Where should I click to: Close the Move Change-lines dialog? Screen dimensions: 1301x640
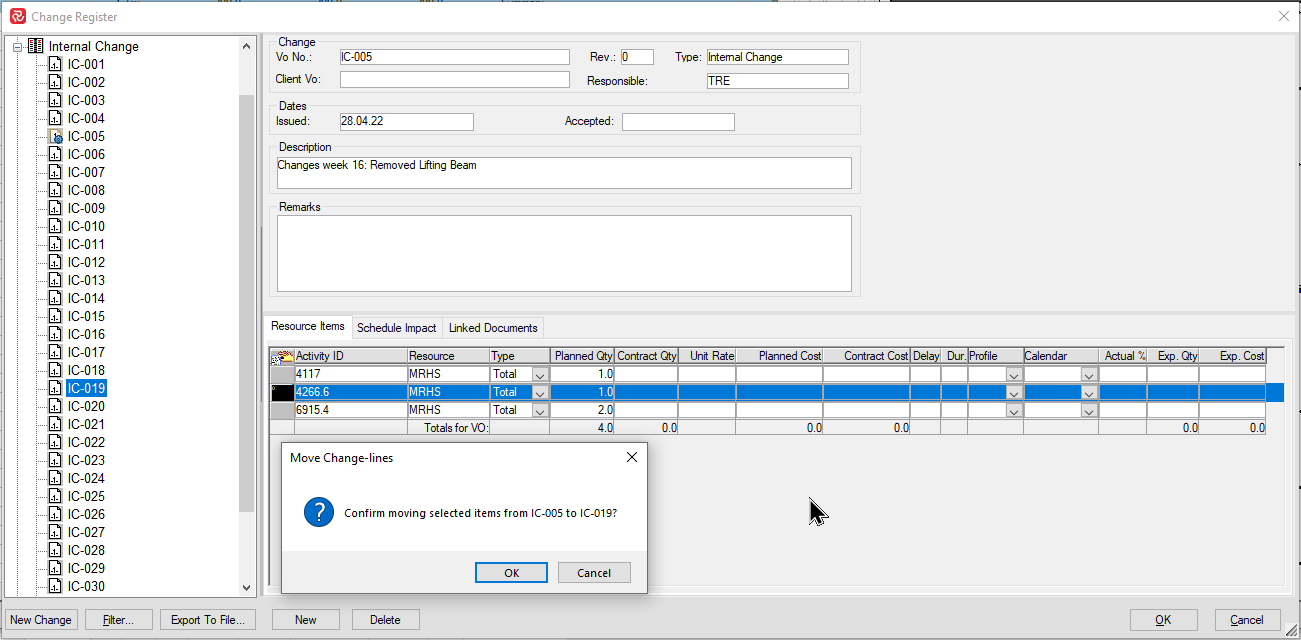click(631, 457)
